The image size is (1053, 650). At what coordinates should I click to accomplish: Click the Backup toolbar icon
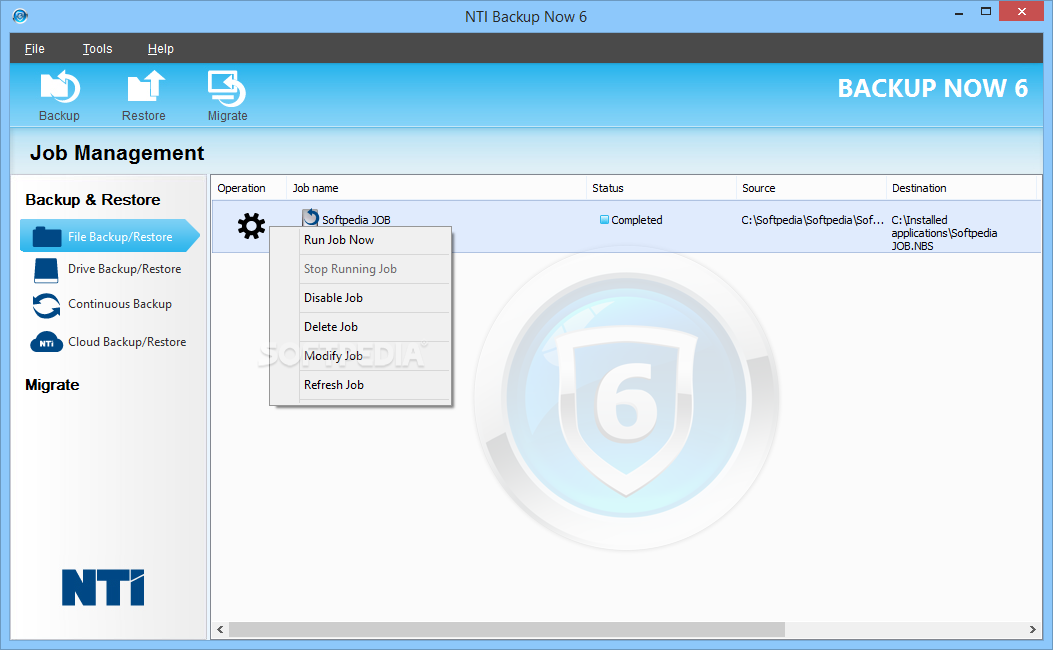(60, 88)
